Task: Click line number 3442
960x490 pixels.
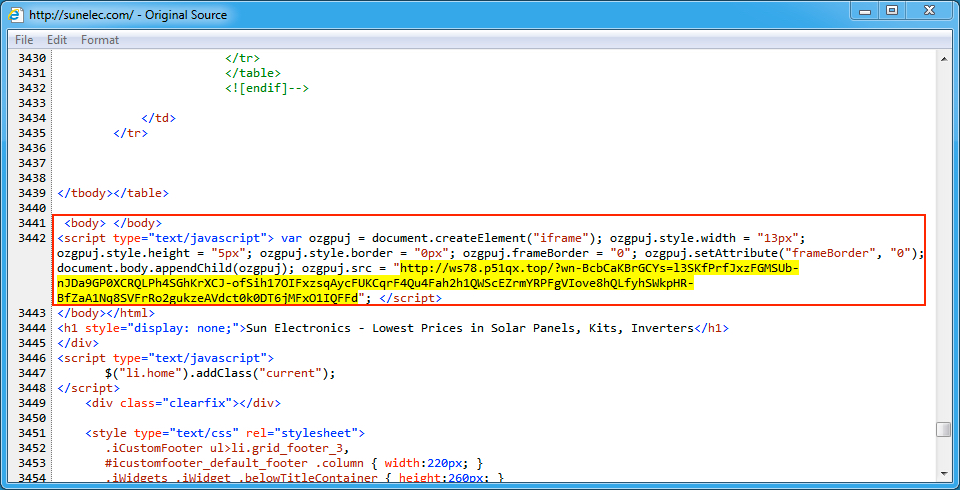Action: tap(33, 238)
